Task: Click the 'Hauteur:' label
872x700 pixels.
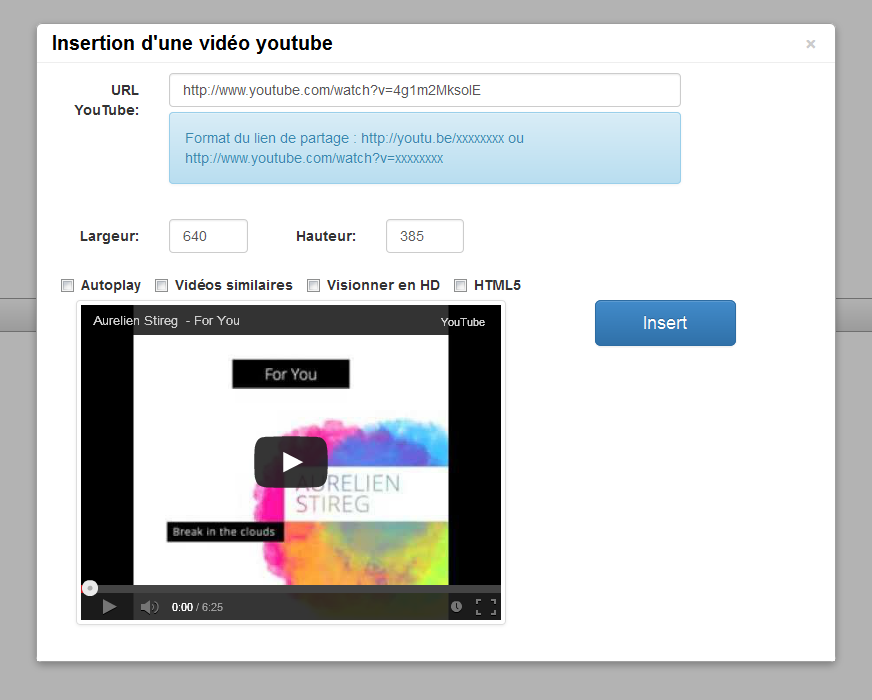Action: [326, 236]
